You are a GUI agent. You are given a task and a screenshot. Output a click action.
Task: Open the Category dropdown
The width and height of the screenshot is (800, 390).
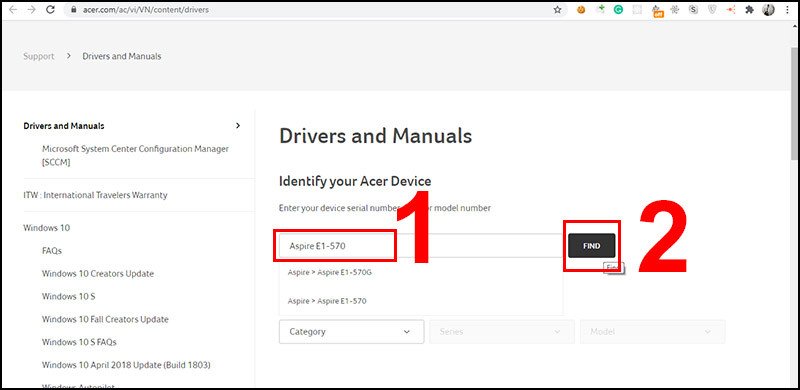click(352, 332)
